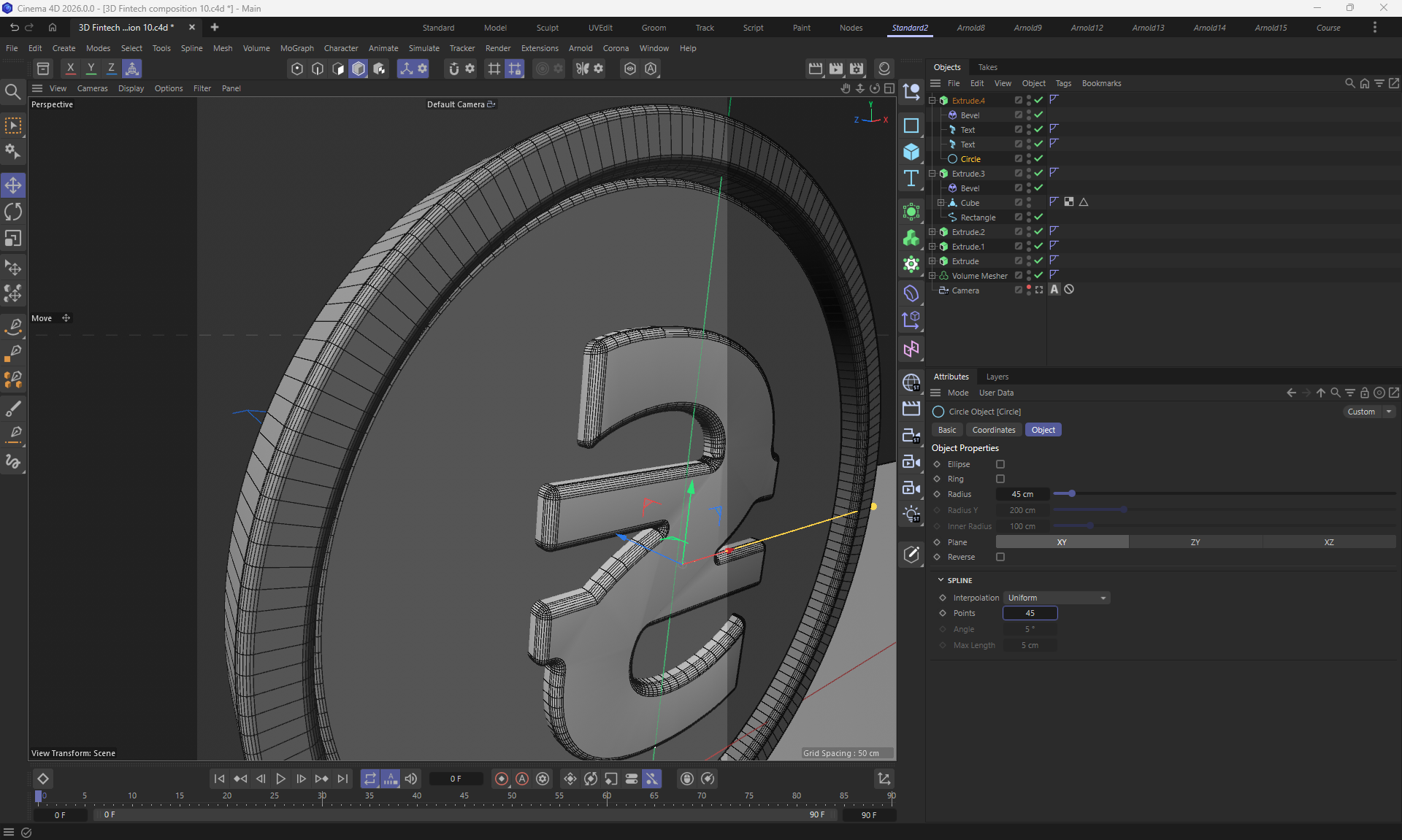Image resolution: width=1402 pixels, height=840 pixels.
Task: Enable the Ellipse checkbox
Action: click(x=1000, y=464)
